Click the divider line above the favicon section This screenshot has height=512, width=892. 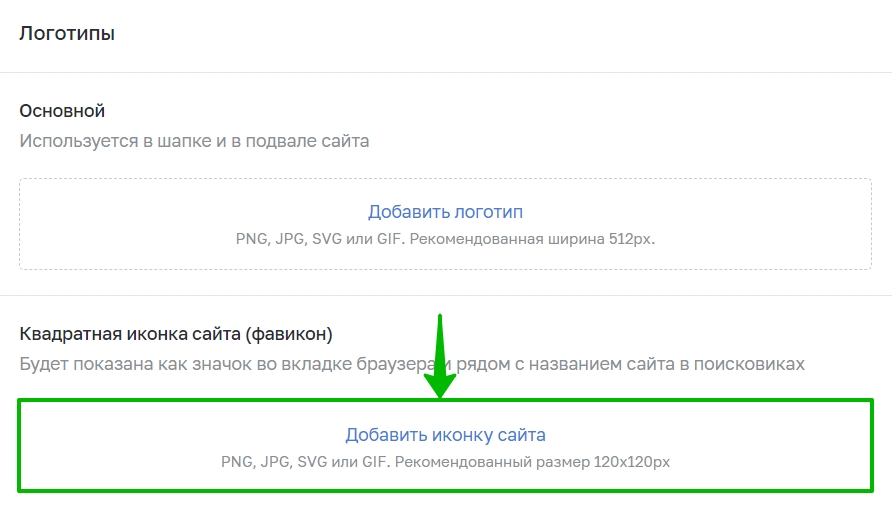pos(446,295)
